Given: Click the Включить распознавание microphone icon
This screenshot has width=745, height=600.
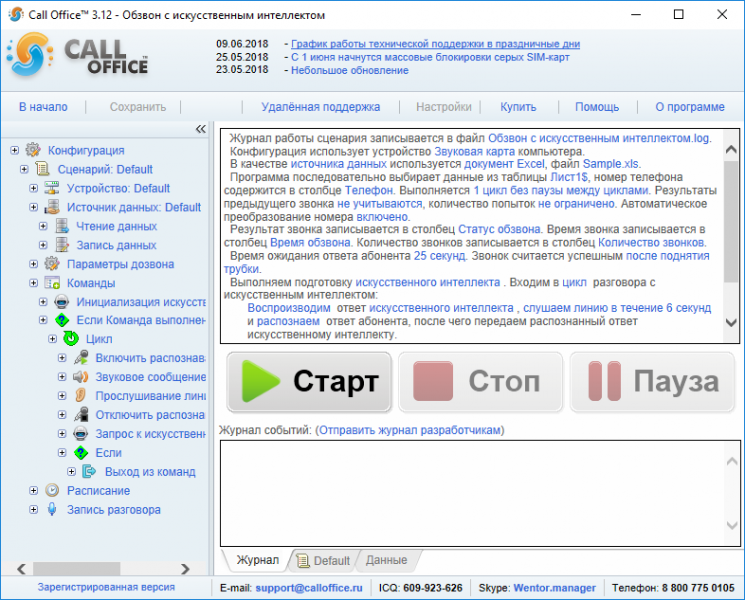Looking at the screenshot, I should (81, 358).
